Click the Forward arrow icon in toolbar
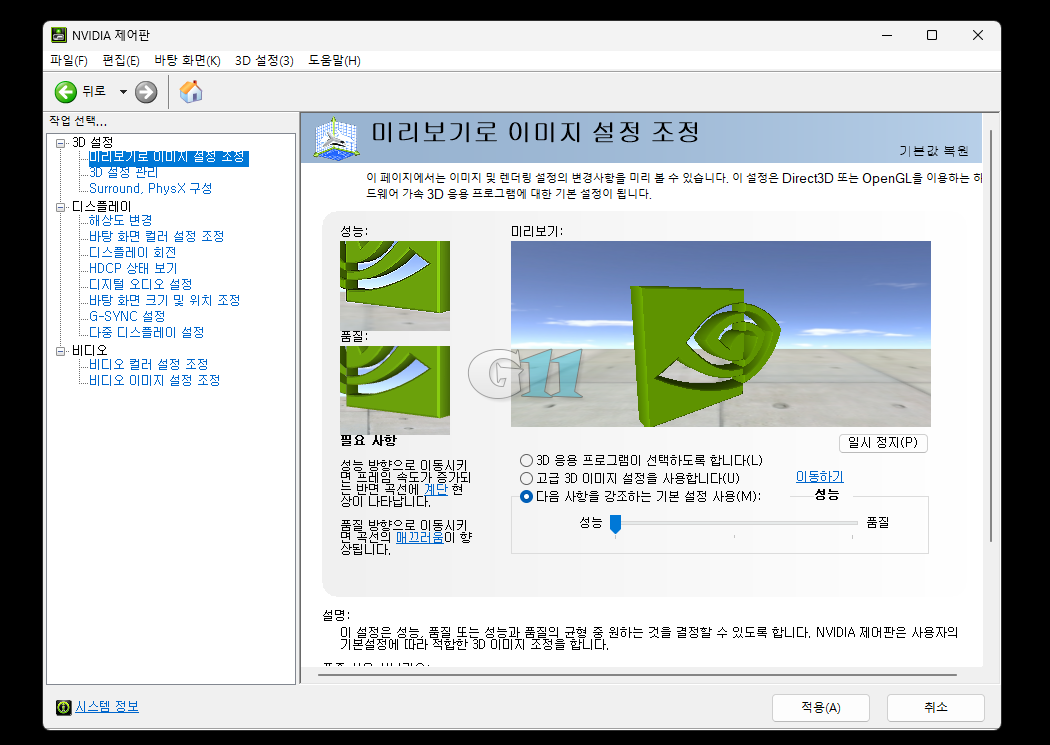 146,92
